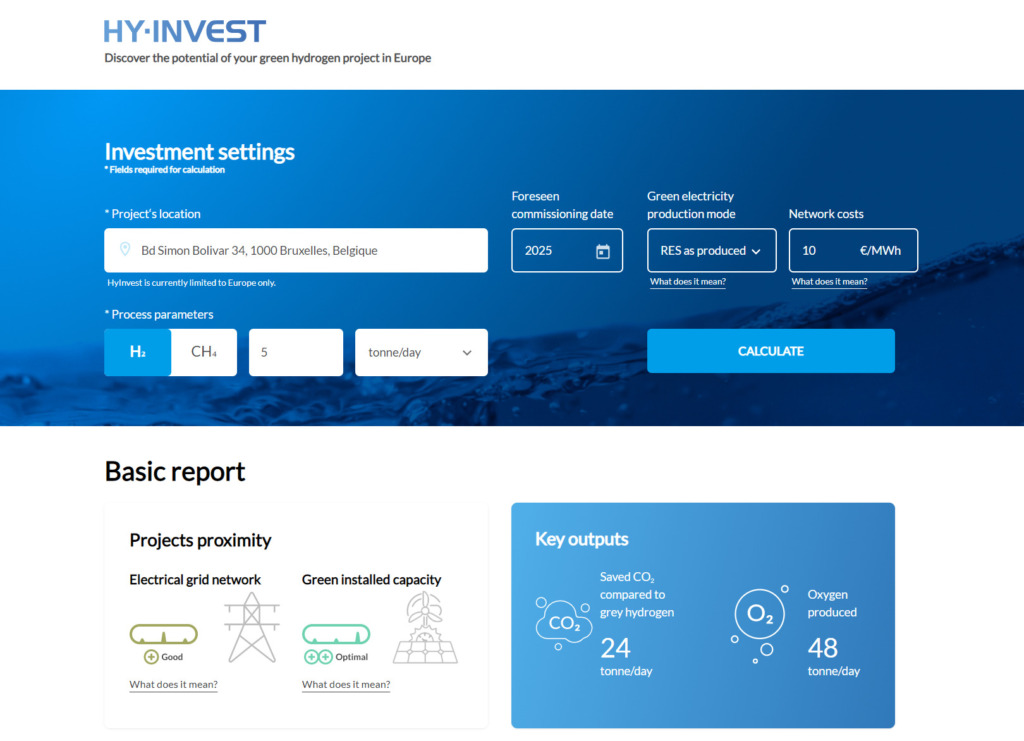The height and width of the screenshot is (741, 1024).
Task: Click the electrical grid network gauge
Action: pos(163,634)
